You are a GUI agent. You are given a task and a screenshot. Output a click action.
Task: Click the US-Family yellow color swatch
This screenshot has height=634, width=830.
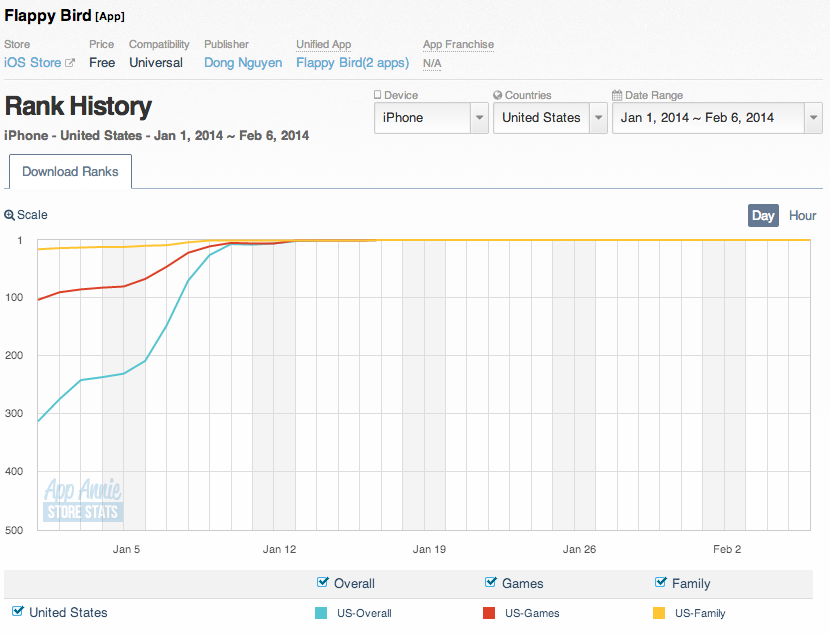pyautogui.click(x=659, y=613)
